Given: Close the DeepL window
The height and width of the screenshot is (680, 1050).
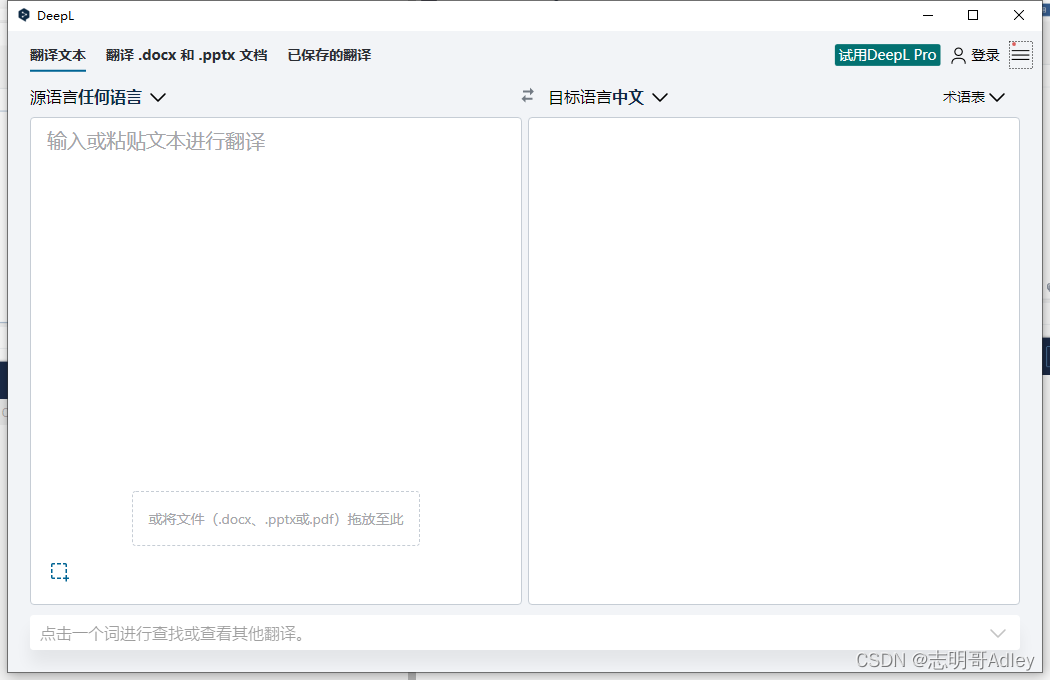Looking at the screenshot, I should click(x=1019, y=15).
